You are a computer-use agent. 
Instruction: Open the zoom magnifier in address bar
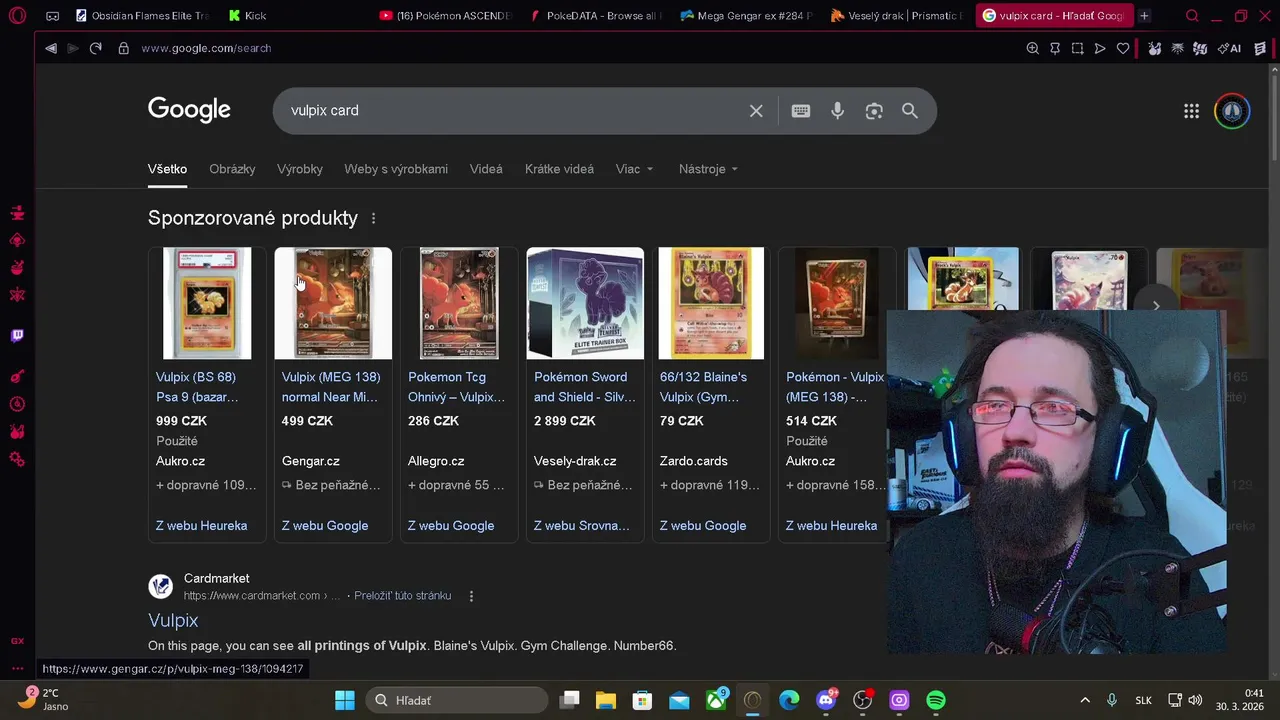click(1033, 48)
